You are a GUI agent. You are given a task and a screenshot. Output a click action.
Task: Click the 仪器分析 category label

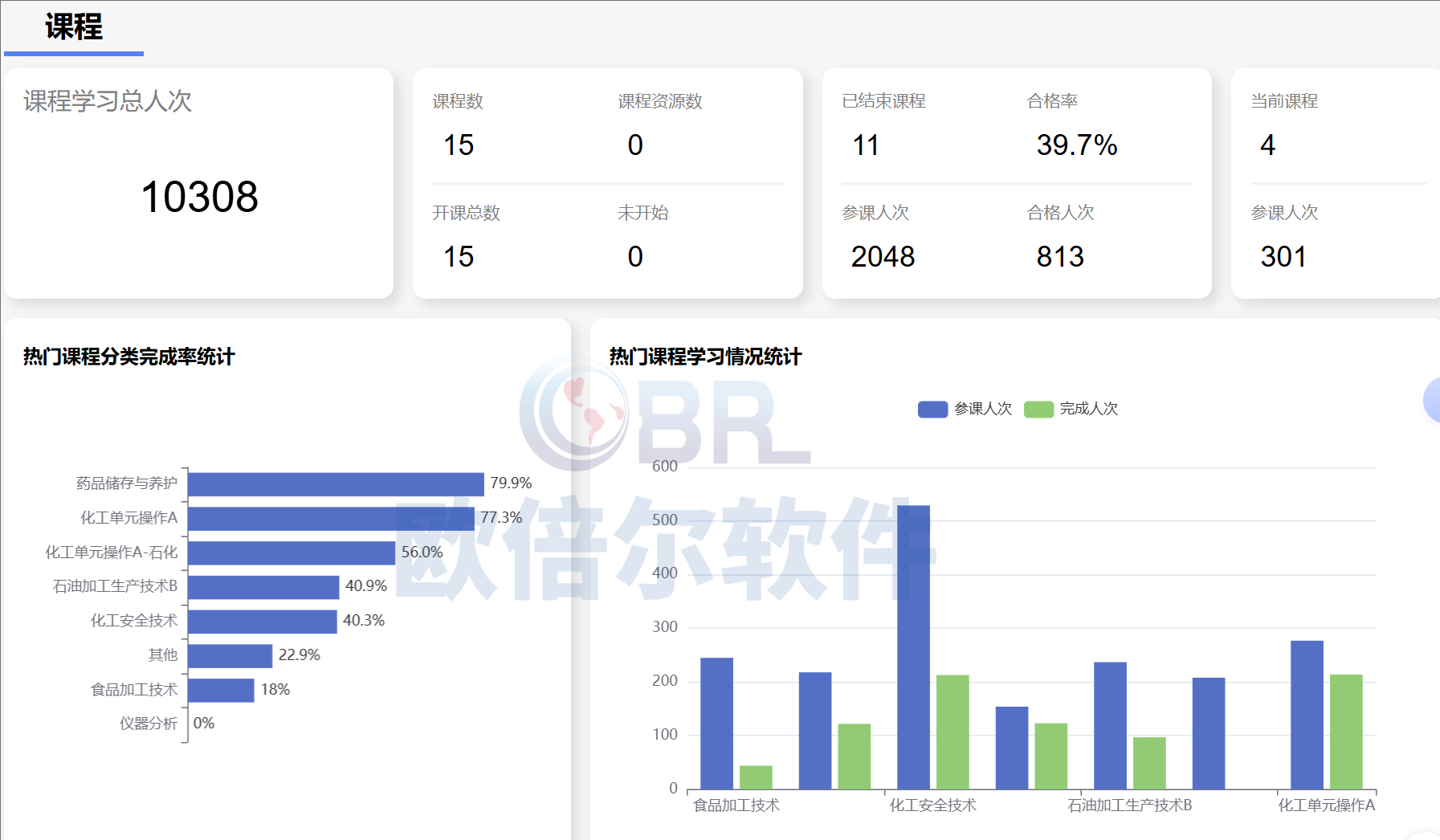pos(148,724)
